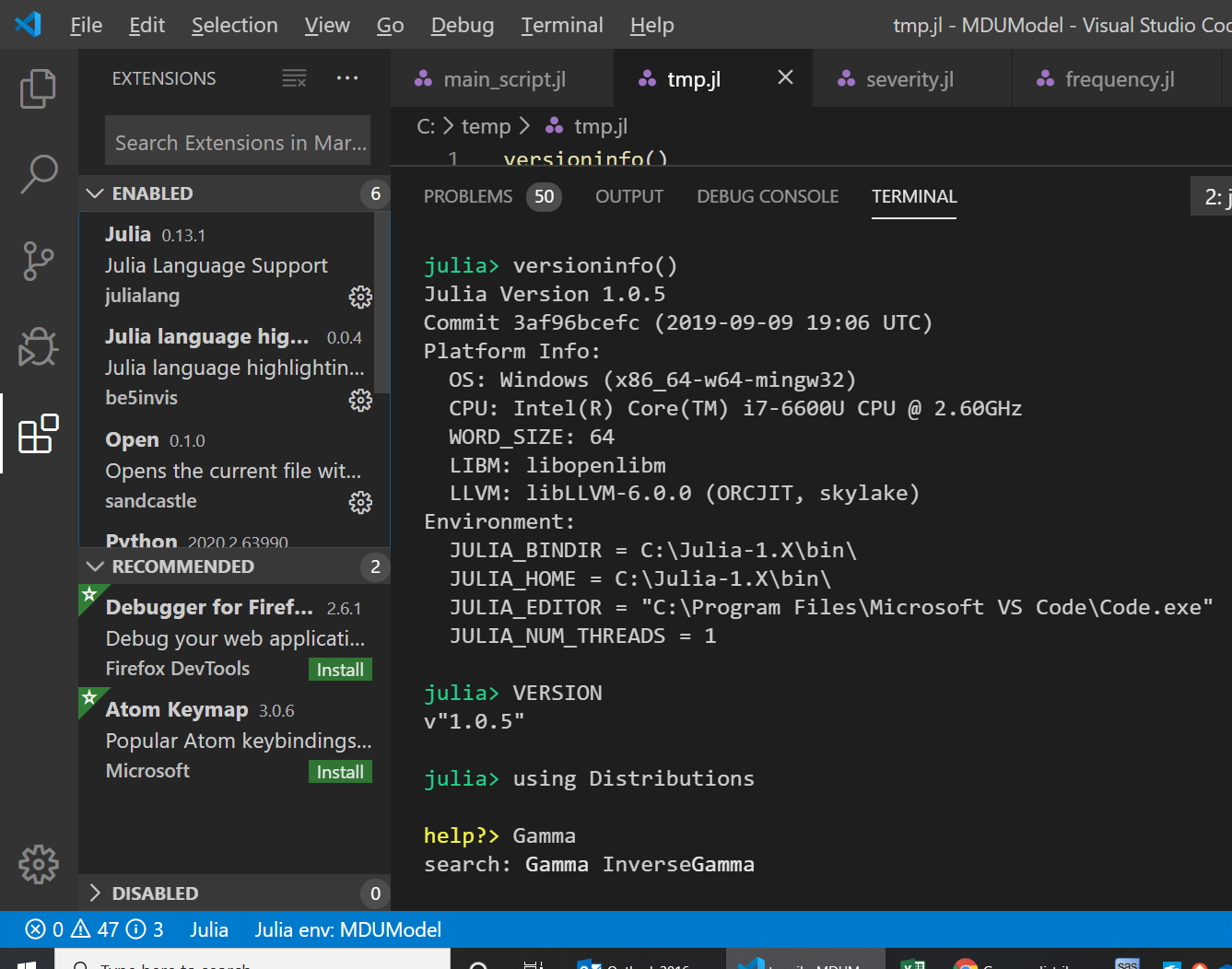Click the warnings count in status bar
Image resolution: width=1232 pixels, height=969 pixels.
(x=95, y=929)
